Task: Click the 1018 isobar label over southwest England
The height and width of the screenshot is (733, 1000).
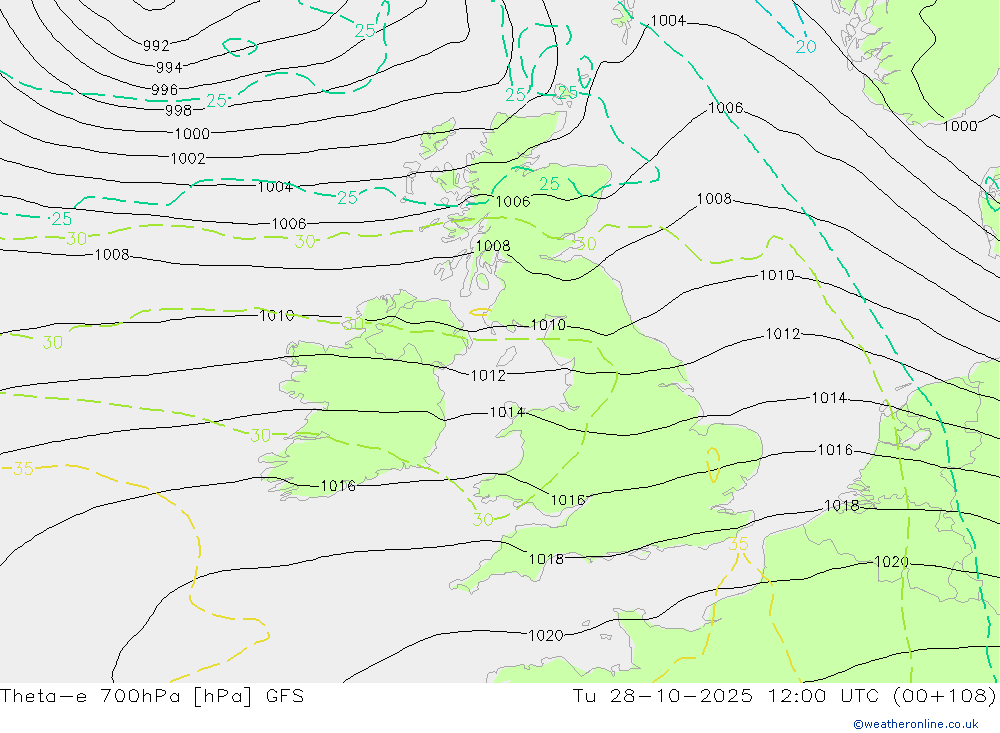Action: point(547,559)
